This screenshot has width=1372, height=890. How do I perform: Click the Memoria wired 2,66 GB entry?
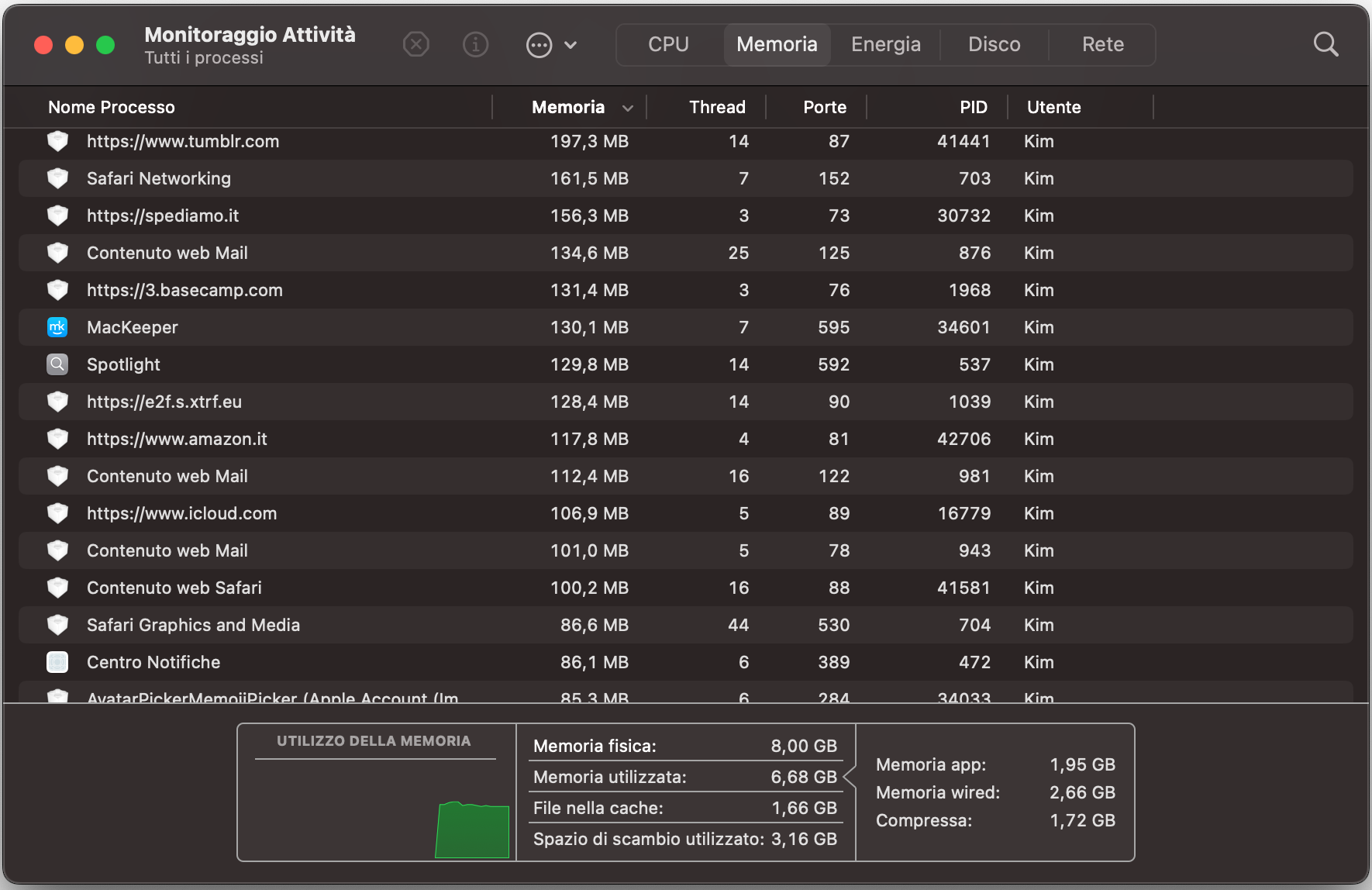point(995,792)
